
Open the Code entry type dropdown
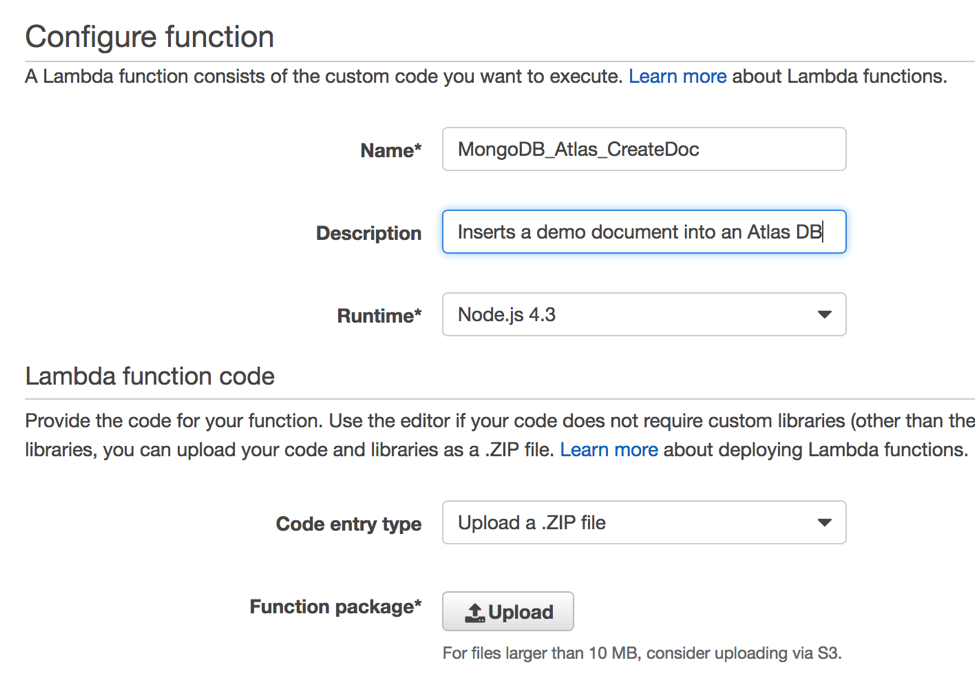tap(644, 522)
